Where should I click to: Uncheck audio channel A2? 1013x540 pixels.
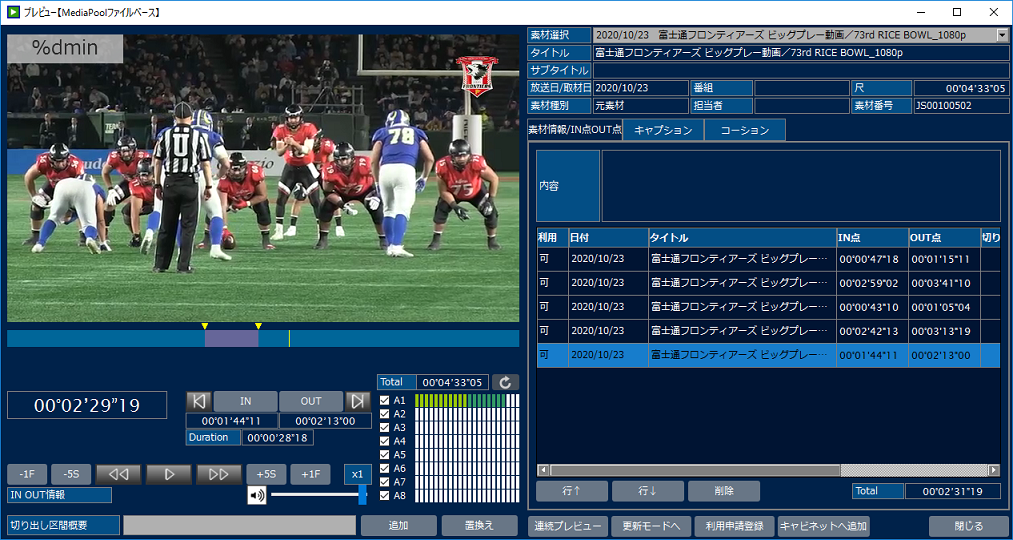click(384, 413)
